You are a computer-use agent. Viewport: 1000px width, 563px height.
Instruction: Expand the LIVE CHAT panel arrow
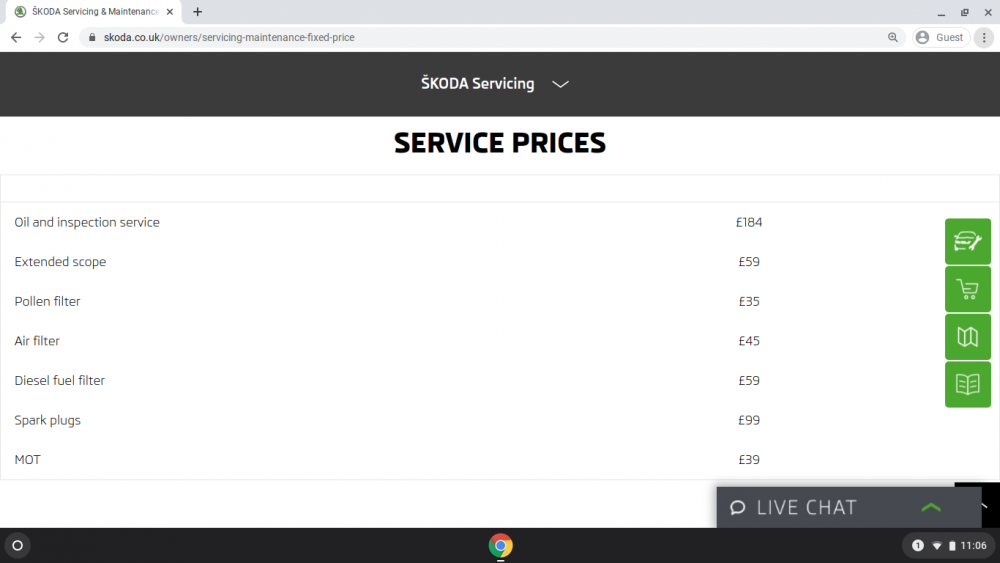pos(931,508)
